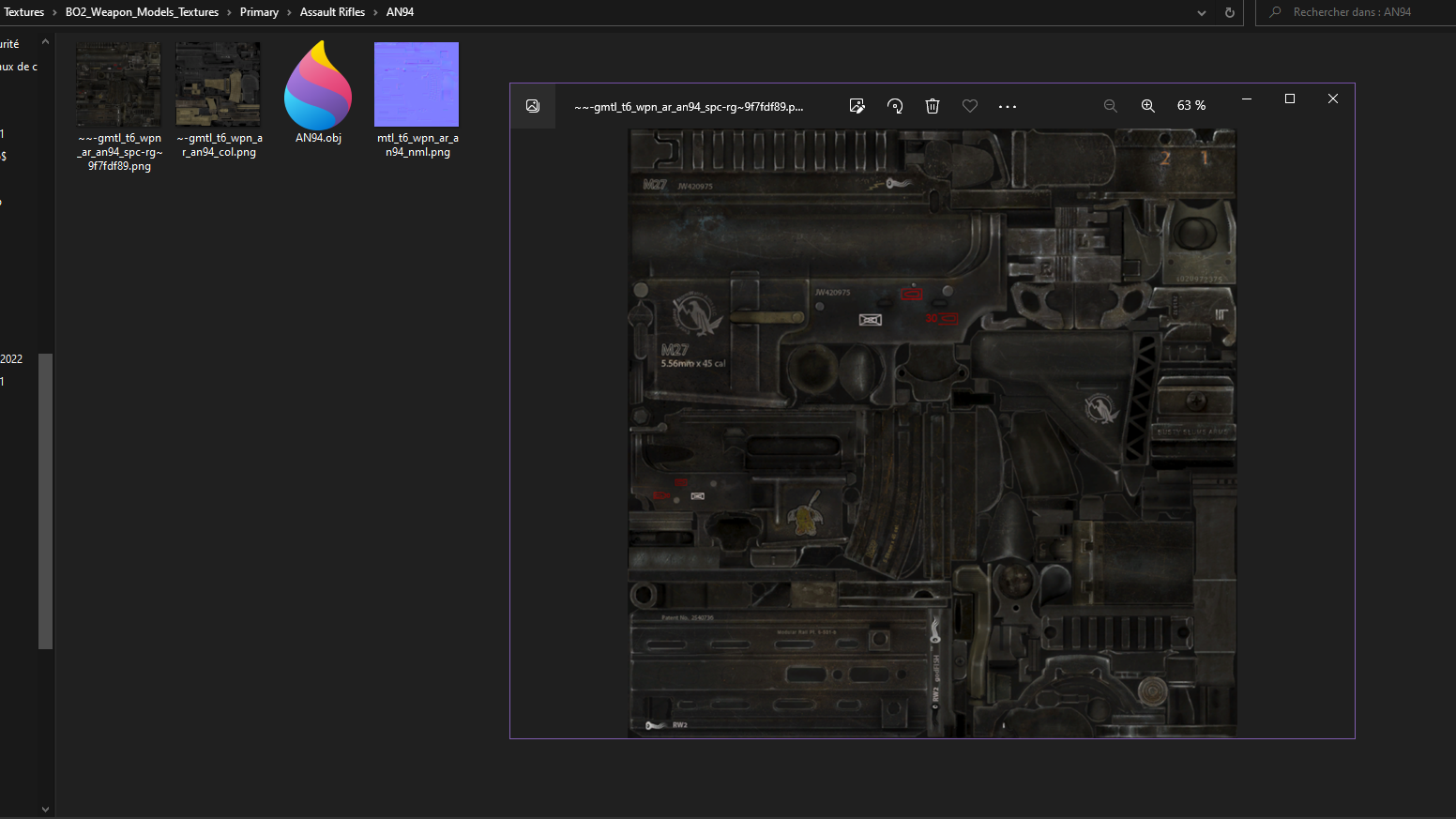
Task: Click navigation pane scrollbar down arrow
Action: [45, 809]
